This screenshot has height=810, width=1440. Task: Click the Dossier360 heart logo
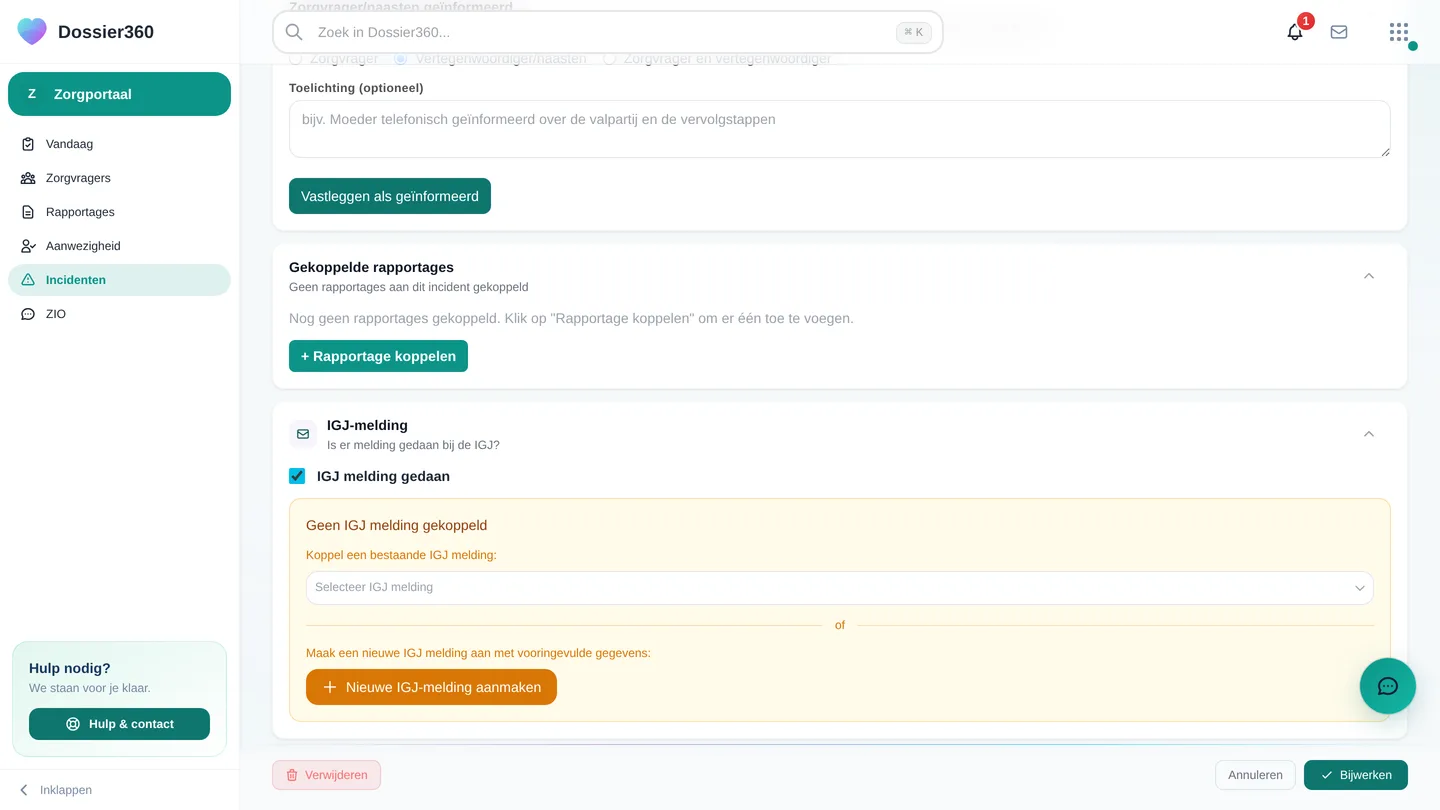pos(32,31)
